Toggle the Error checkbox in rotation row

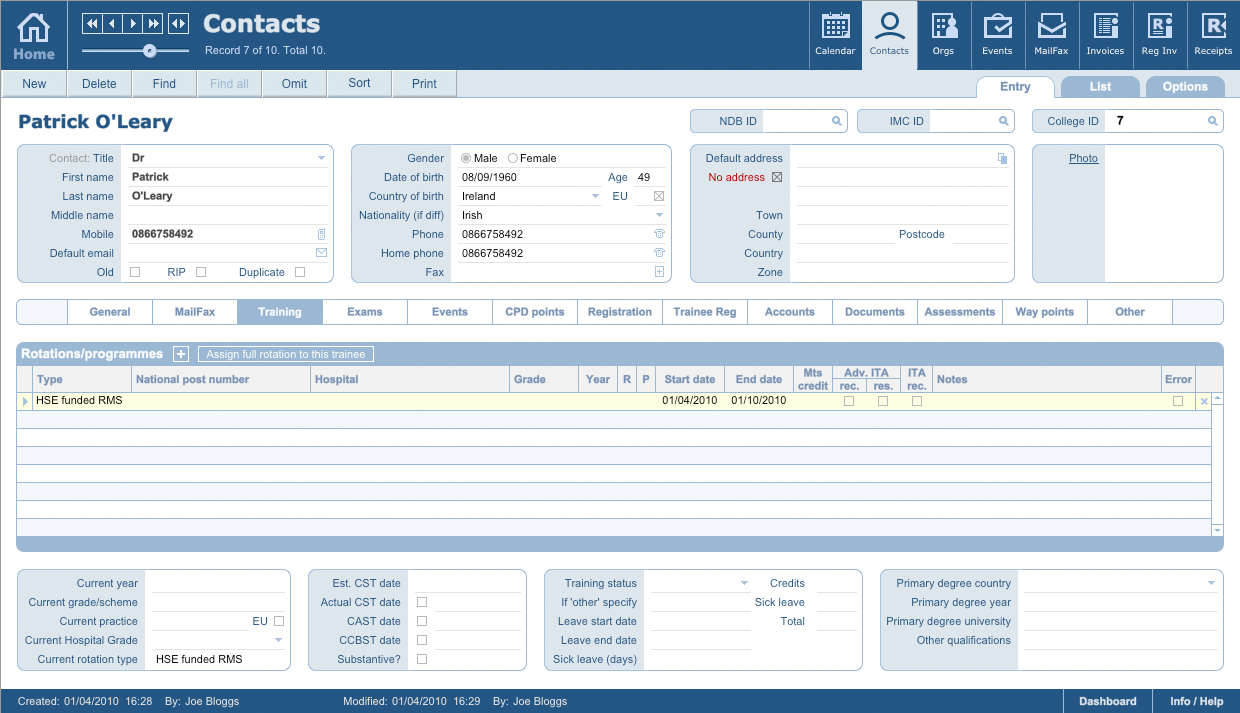1178,401
